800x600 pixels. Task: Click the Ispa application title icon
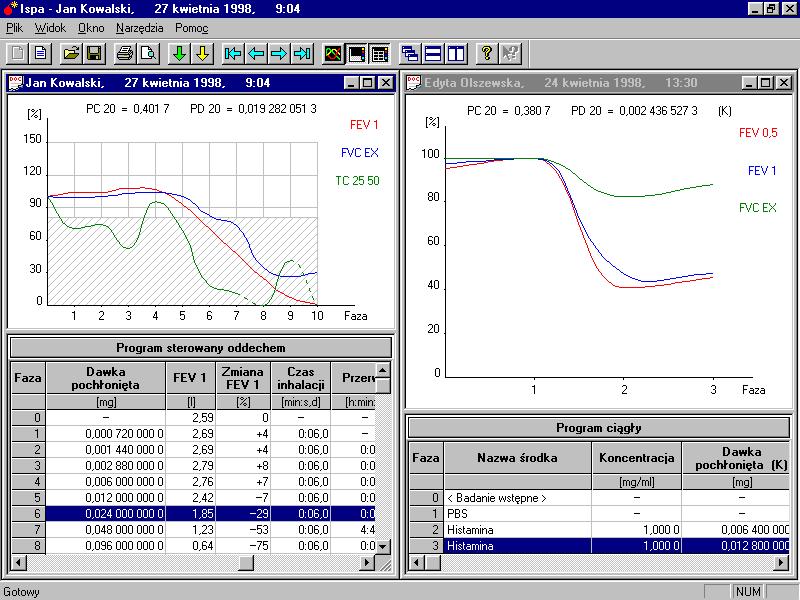coord(10,8)
